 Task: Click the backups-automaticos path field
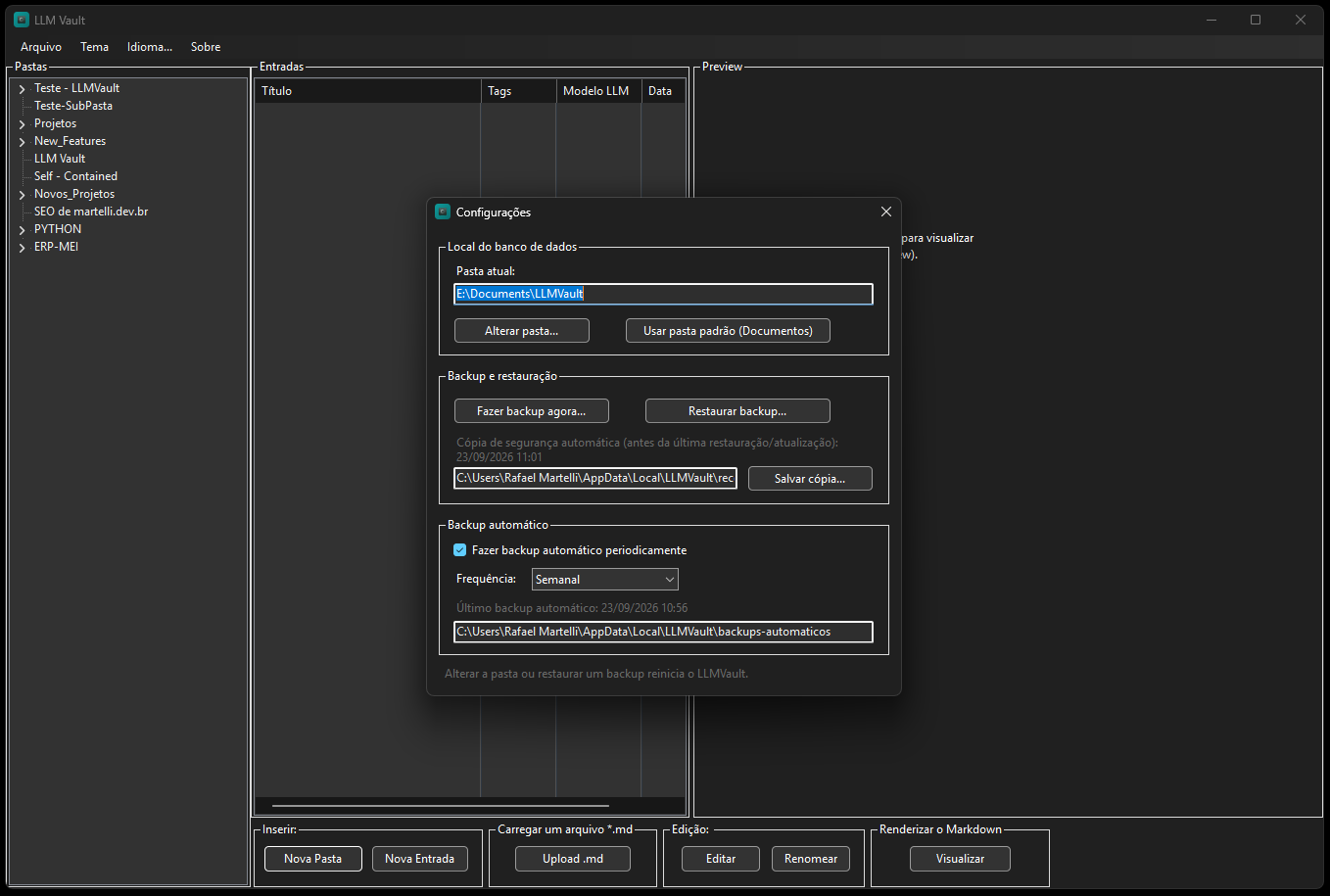(663, 632)
